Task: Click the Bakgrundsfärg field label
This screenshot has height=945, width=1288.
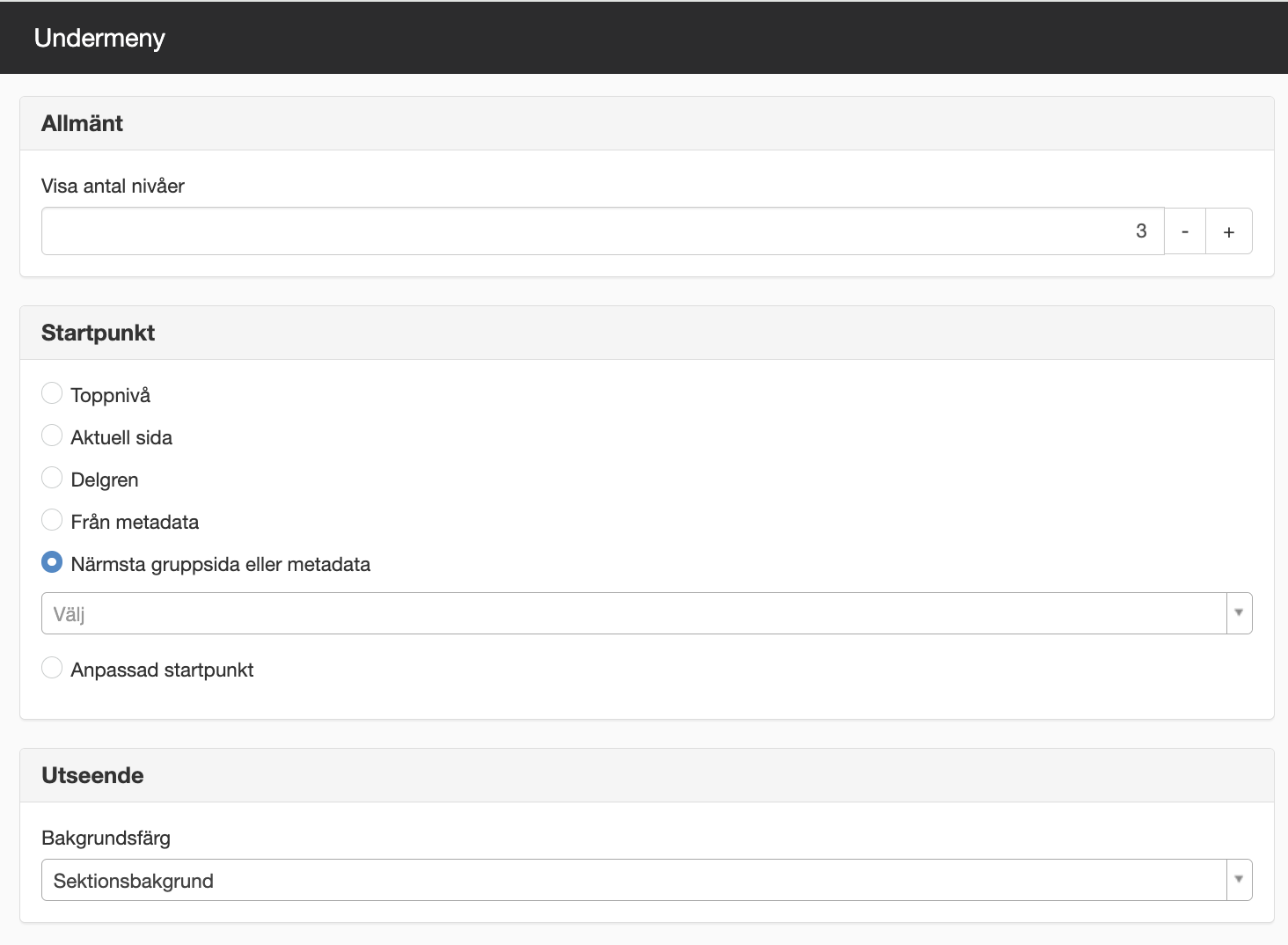Action: coord(106,838)
